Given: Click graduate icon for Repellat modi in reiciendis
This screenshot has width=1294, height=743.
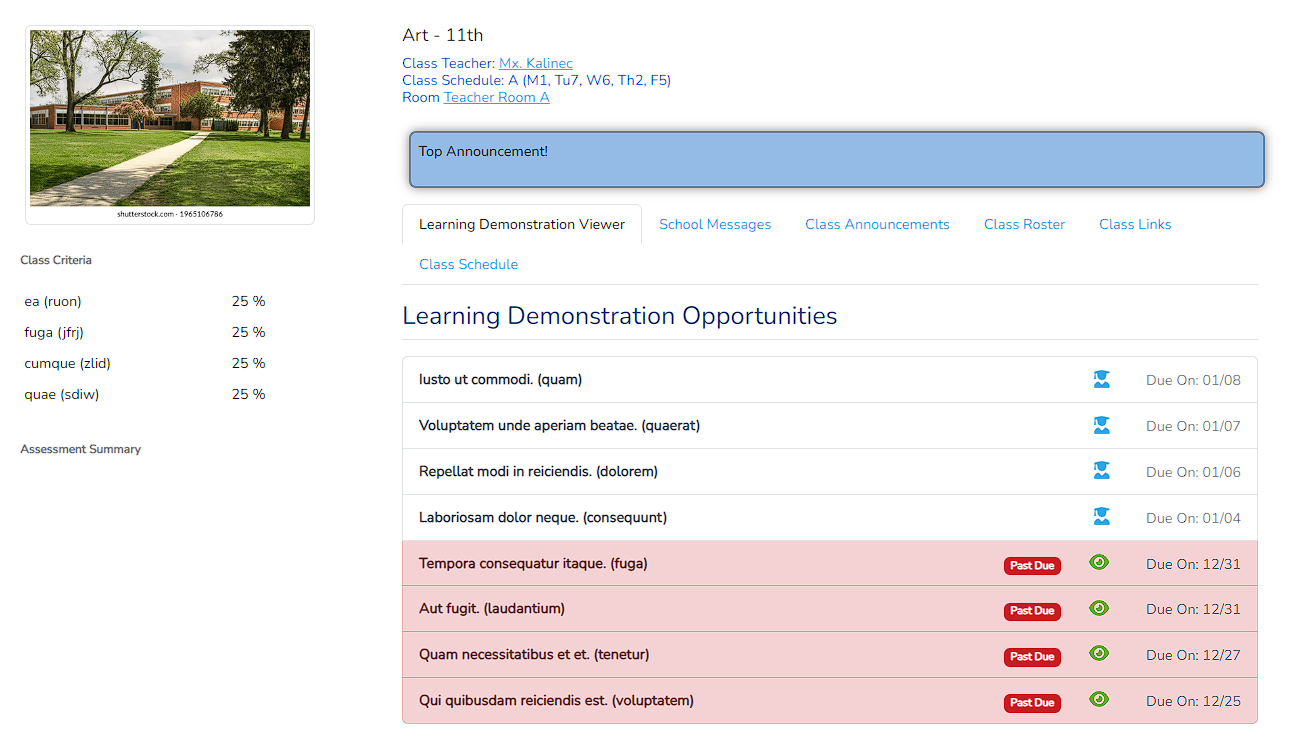Looking at the screenshot, I should coord(1101,471).
